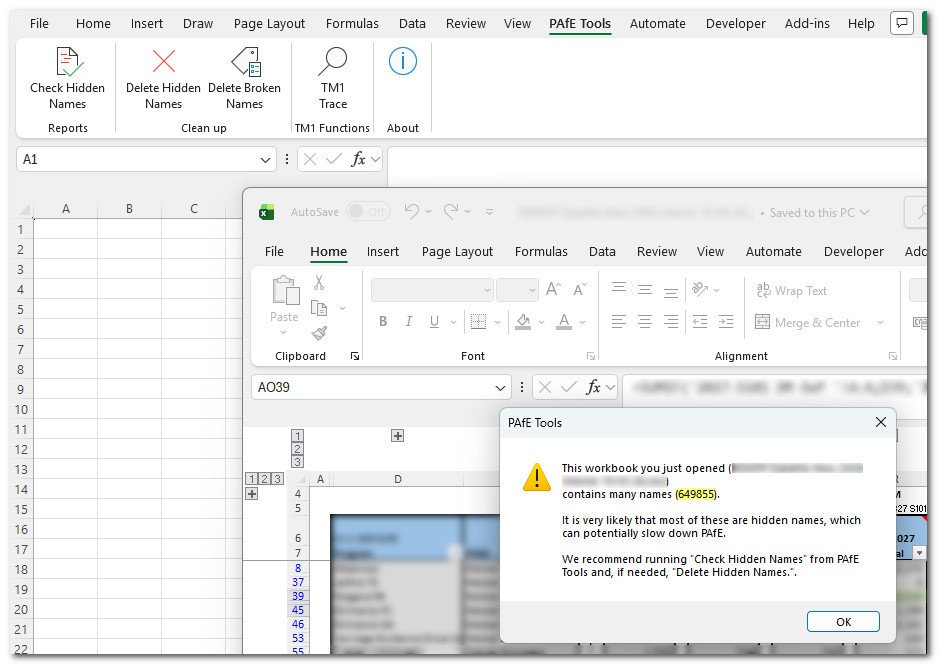Click Center alignment icon
Viewport: 938px width, 665px height.
[645, 322]
